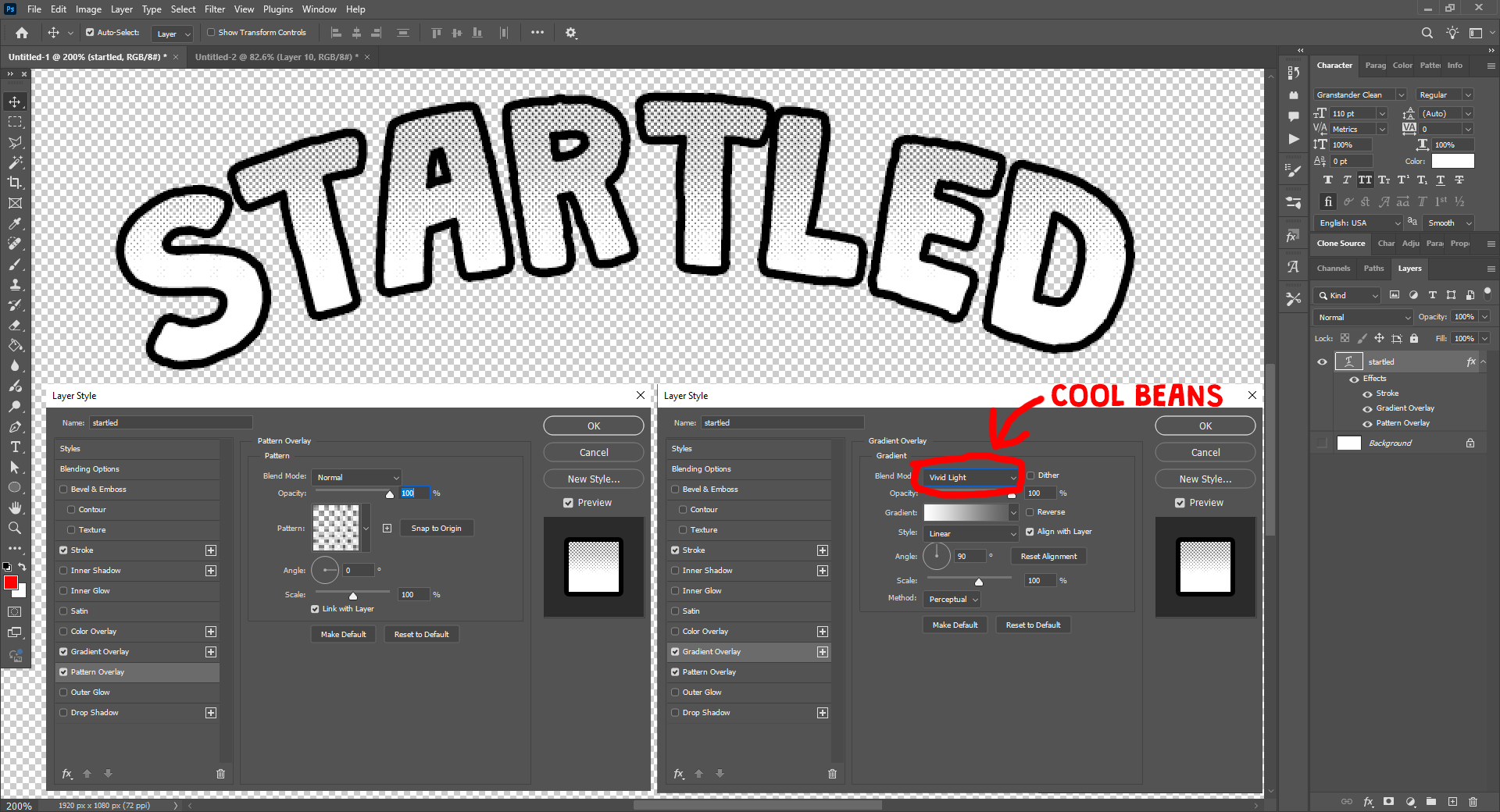The width and height of the screenshot is (1500, 812).
Task: Select the Crop tool
Action: (x=15, y=183)
